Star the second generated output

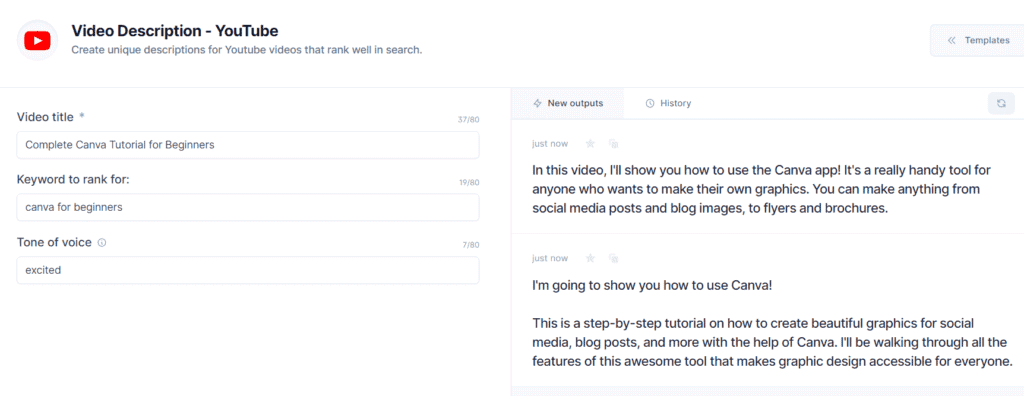click(590, 258)
